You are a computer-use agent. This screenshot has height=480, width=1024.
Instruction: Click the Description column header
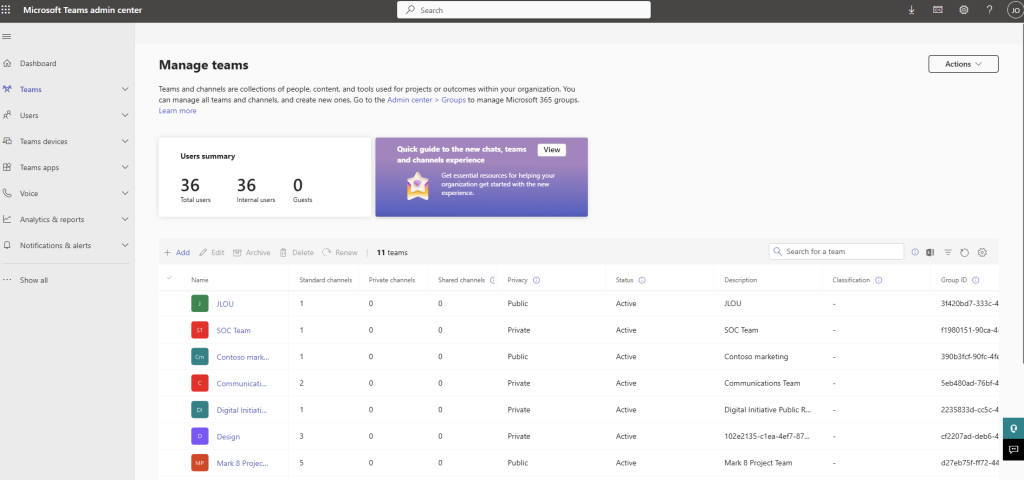pos(741,280)
